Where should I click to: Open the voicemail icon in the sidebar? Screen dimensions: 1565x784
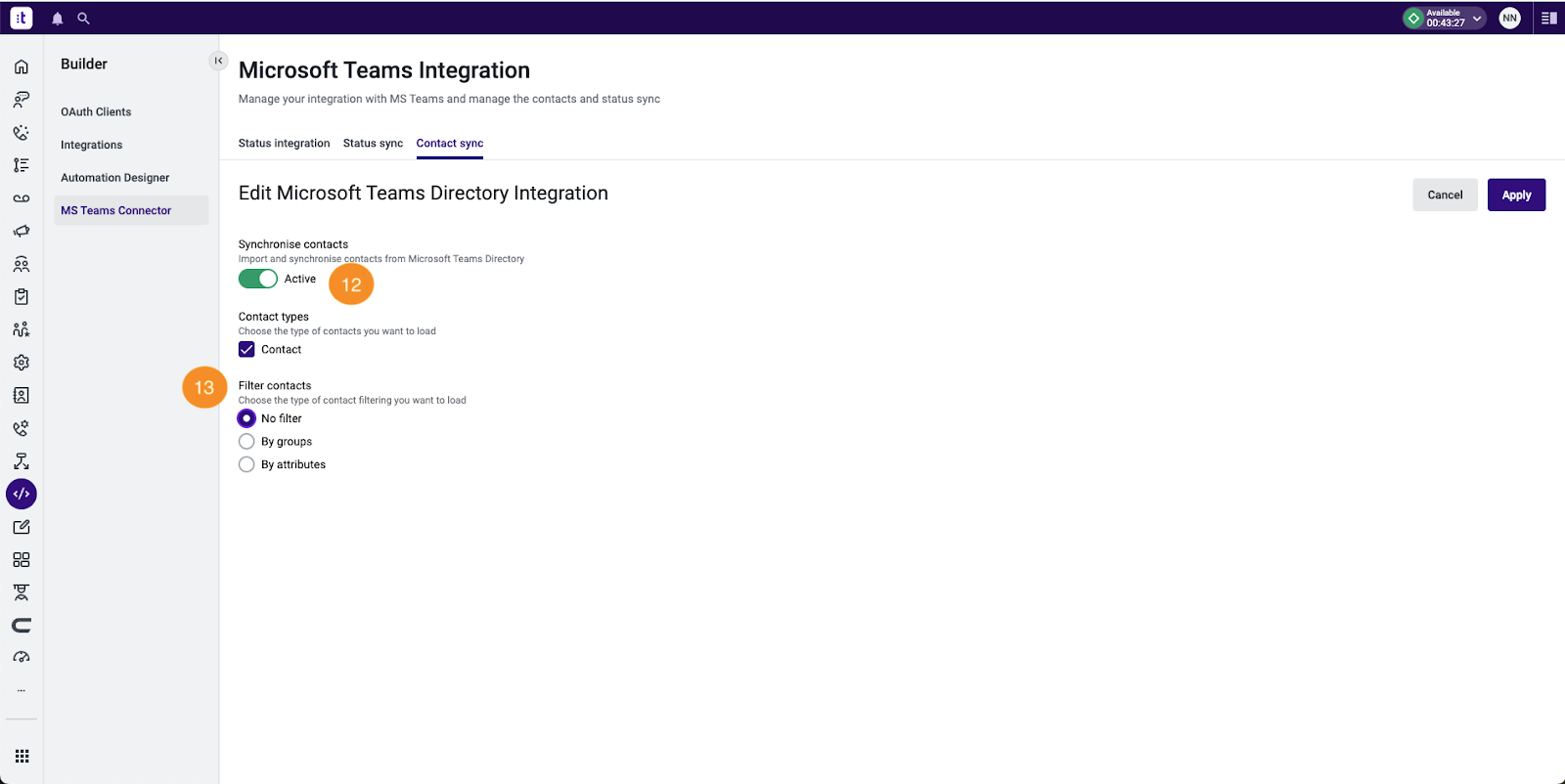[22, 198]
